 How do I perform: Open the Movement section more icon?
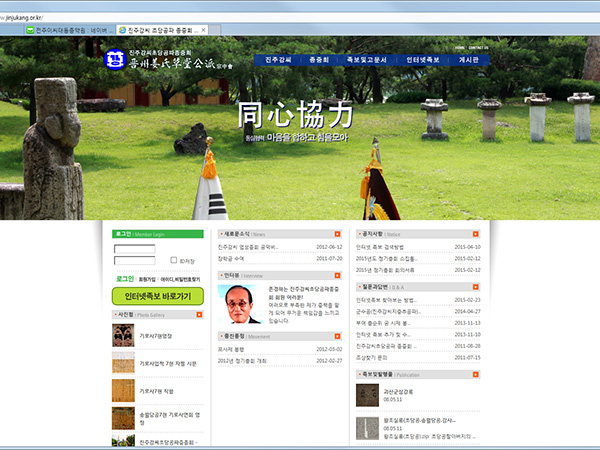[x=337, y=336]
